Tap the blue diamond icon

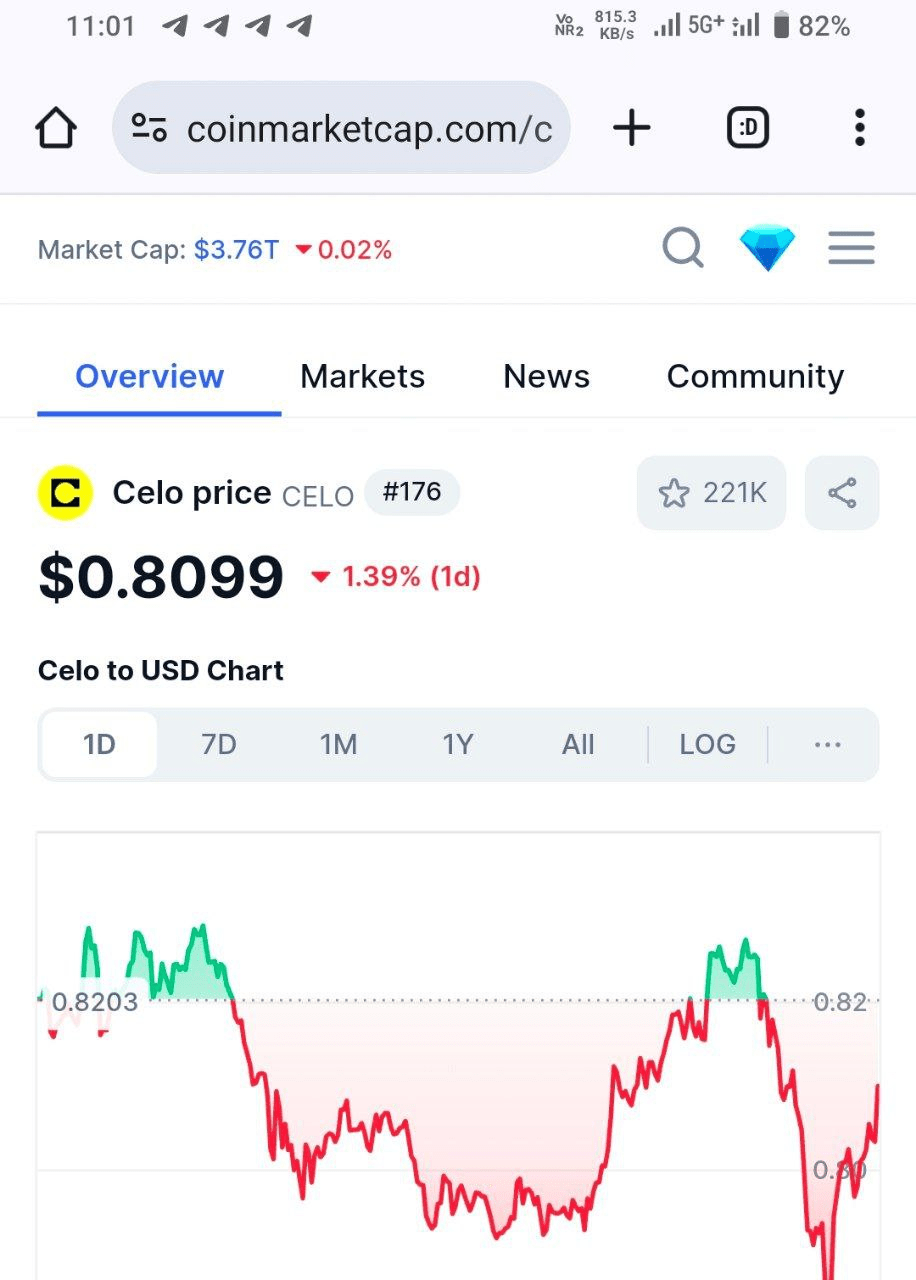(767, 248)
